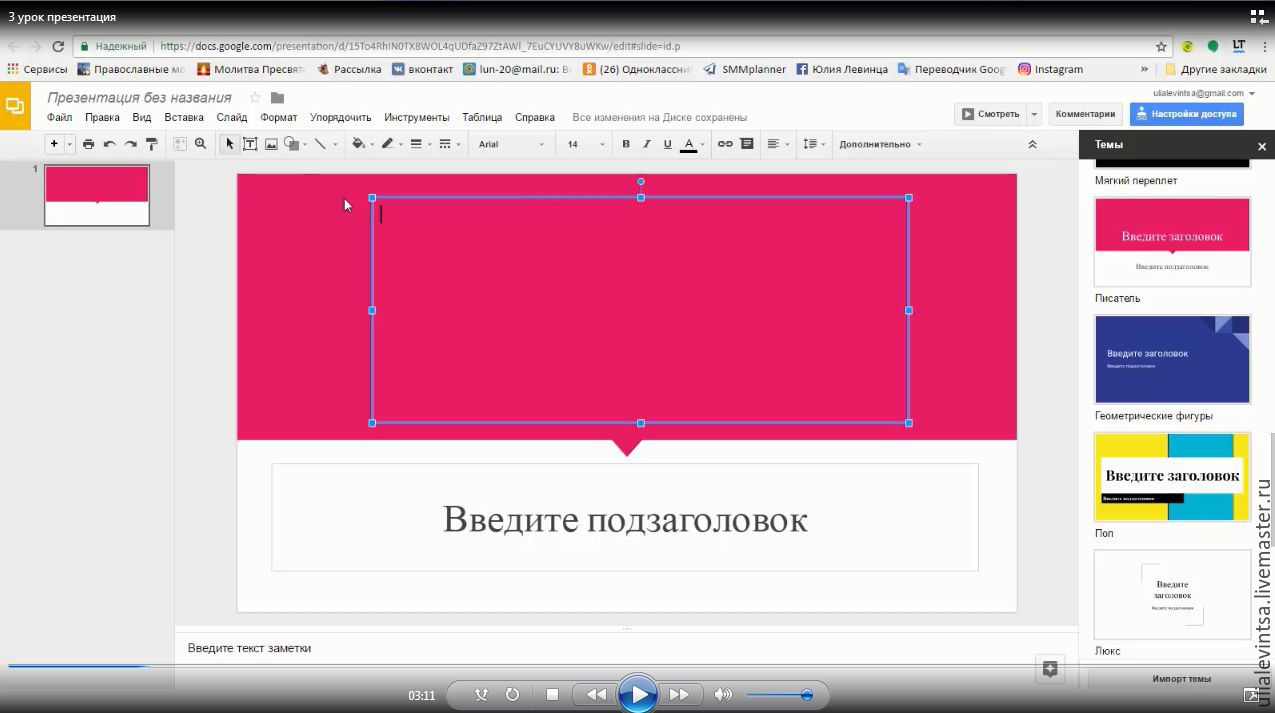This screenshot has height=713, width=1275.
Task: Open the Slides home logo
Action: click(15, 106)
